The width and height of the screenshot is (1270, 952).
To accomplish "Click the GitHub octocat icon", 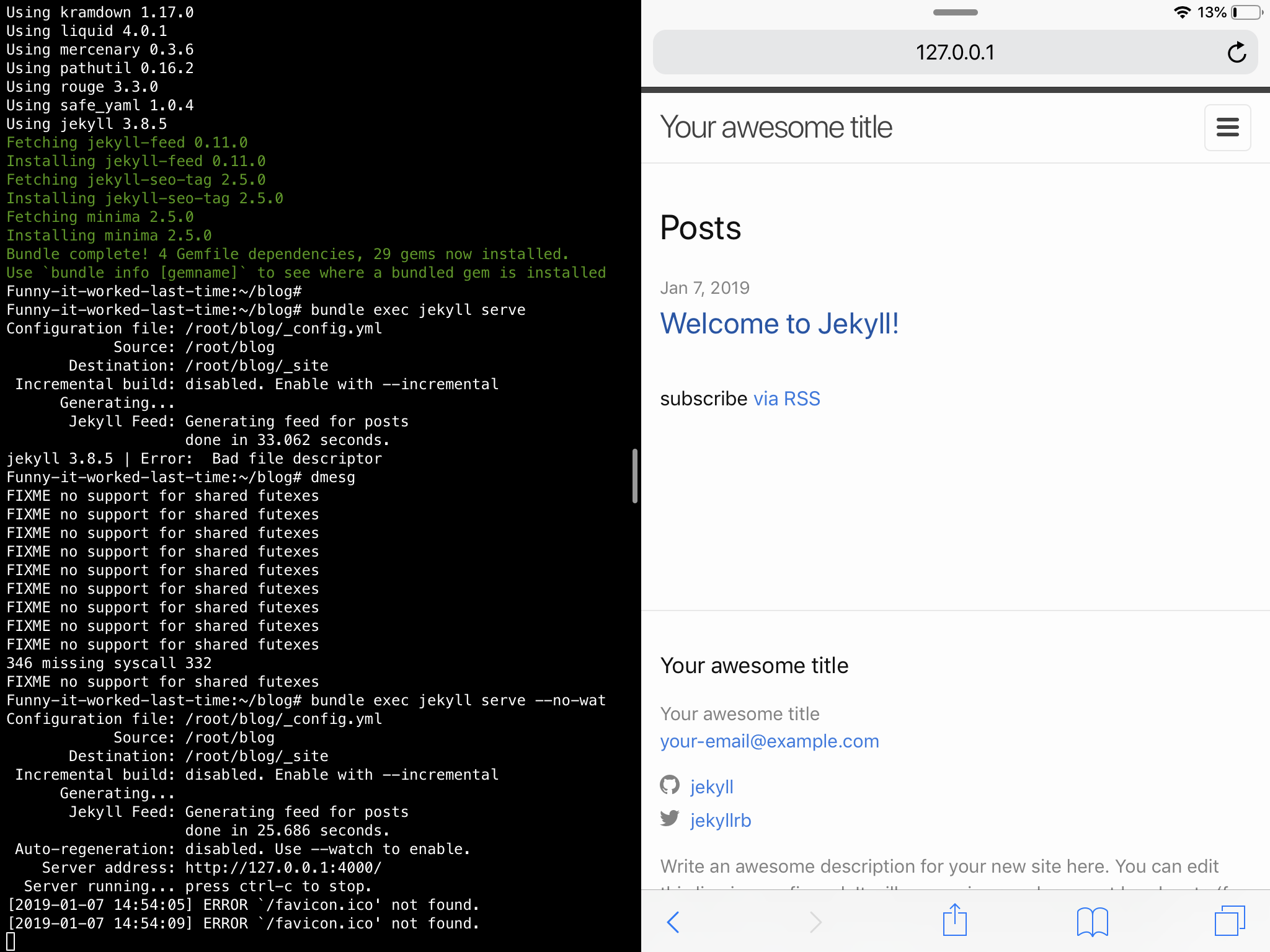I will [x=670, y=785].
